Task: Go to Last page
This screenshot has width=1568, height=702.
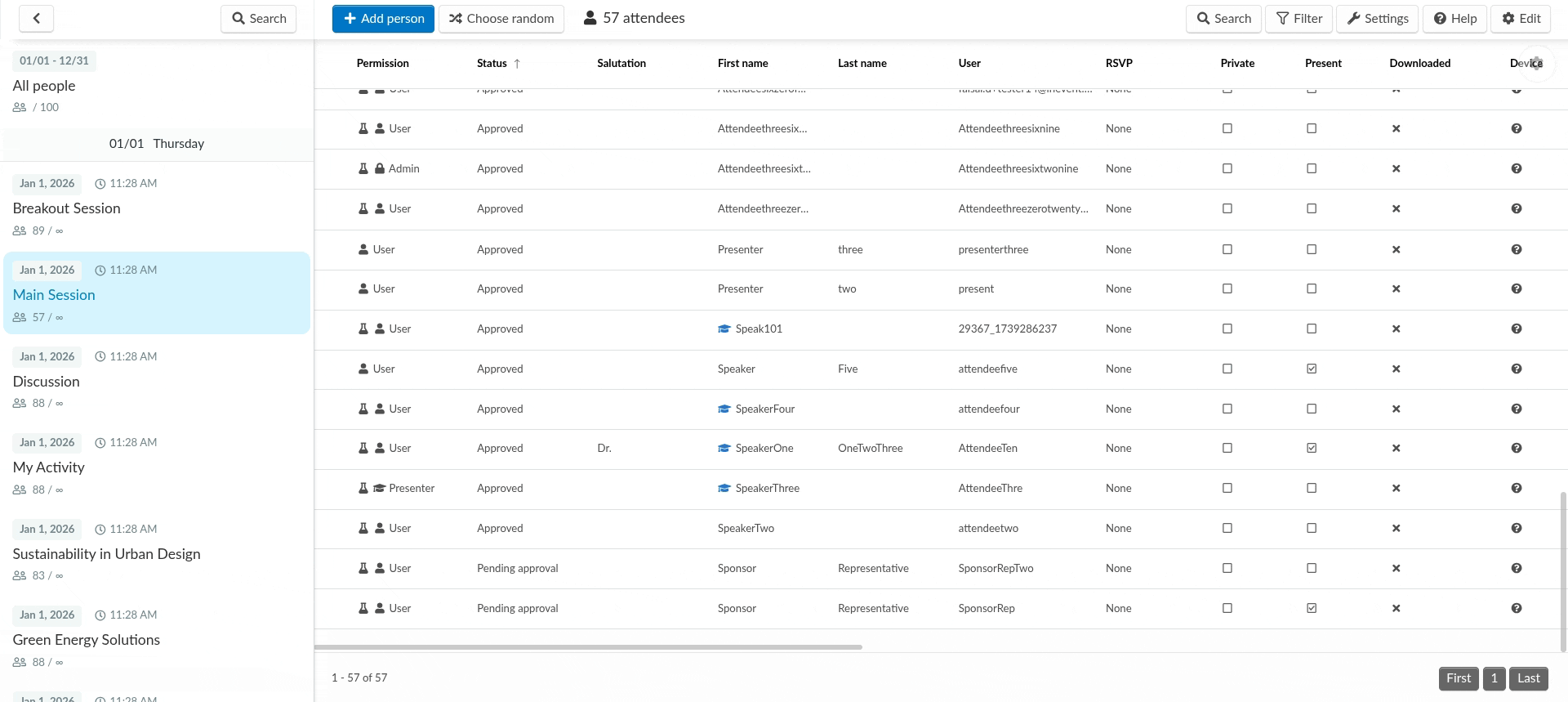Action: tap(1529, 678)
